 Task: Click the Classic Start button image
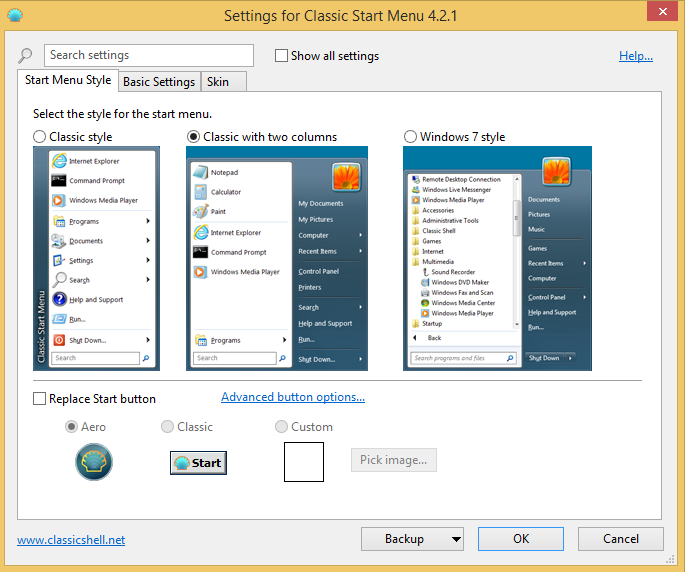[x=198, y=463]
